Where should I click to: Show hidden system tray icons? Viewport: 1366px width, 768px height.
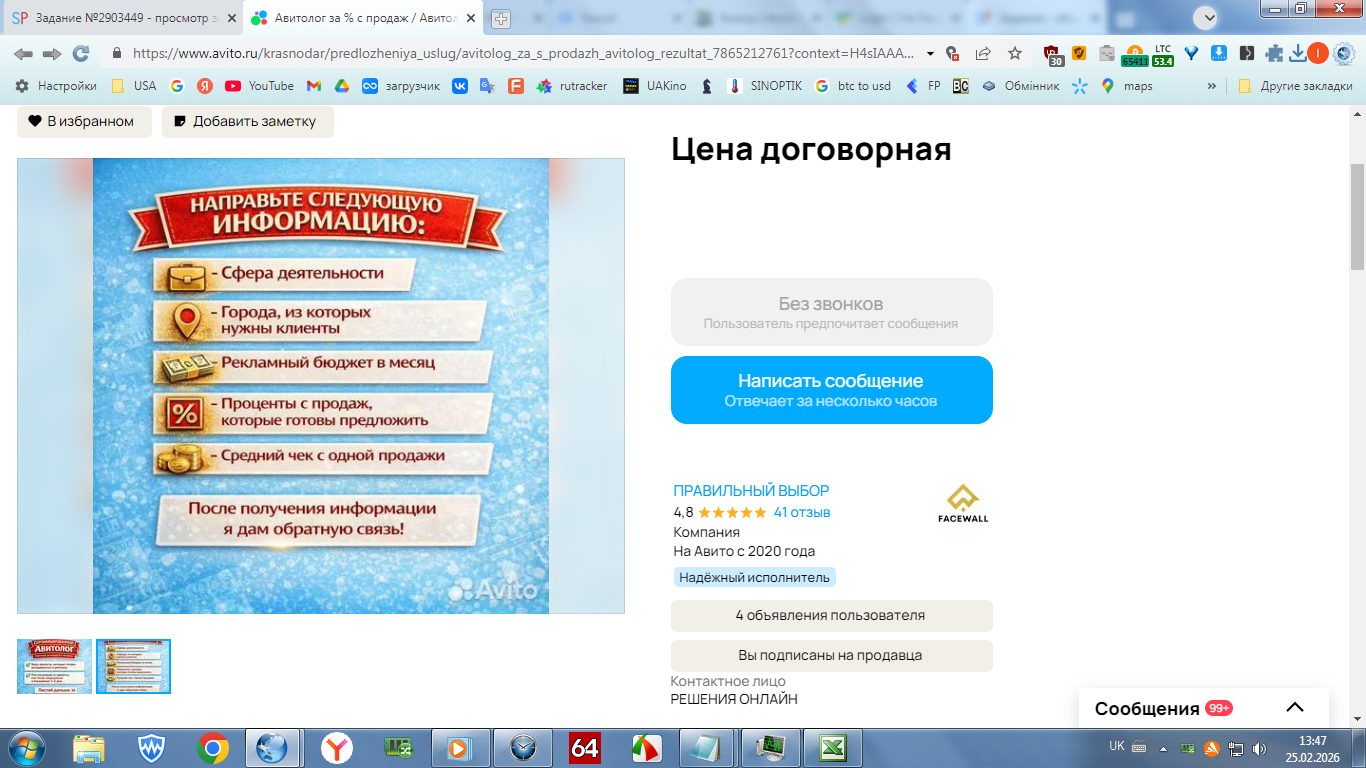[x=1163, y=748]
